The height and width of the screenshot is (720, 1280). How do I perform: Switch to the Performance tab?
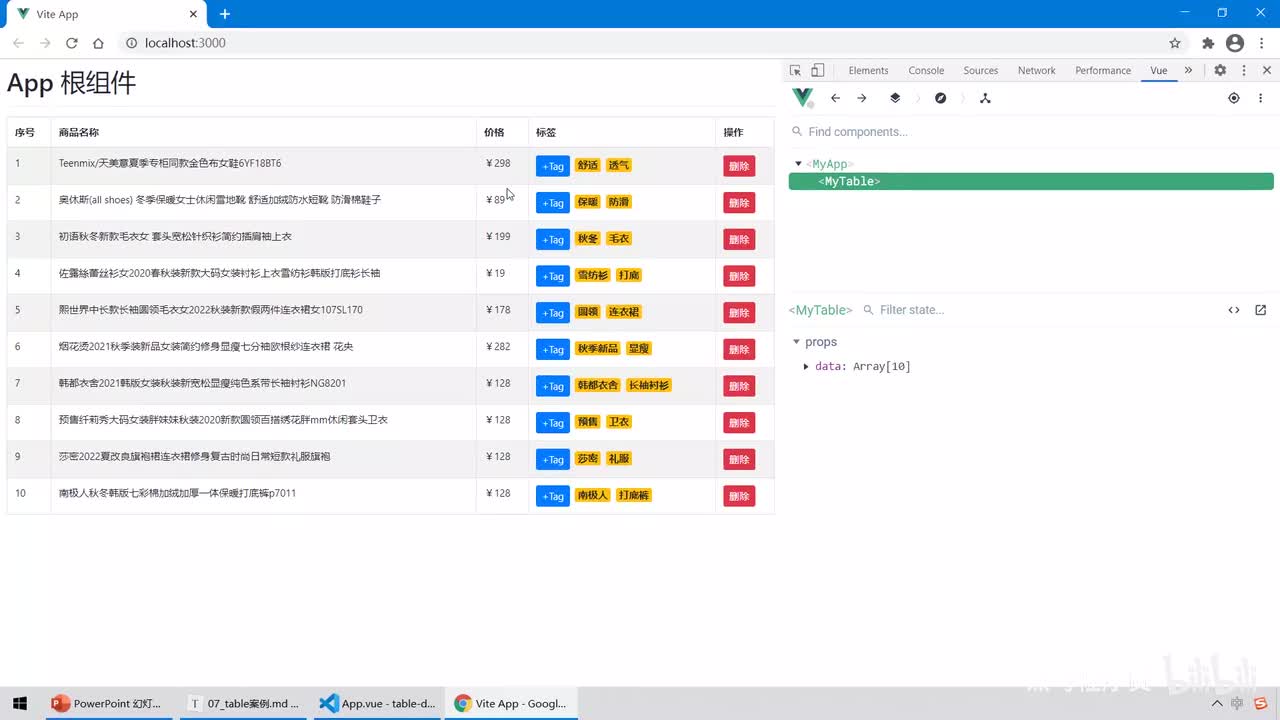coord(1103,70)
